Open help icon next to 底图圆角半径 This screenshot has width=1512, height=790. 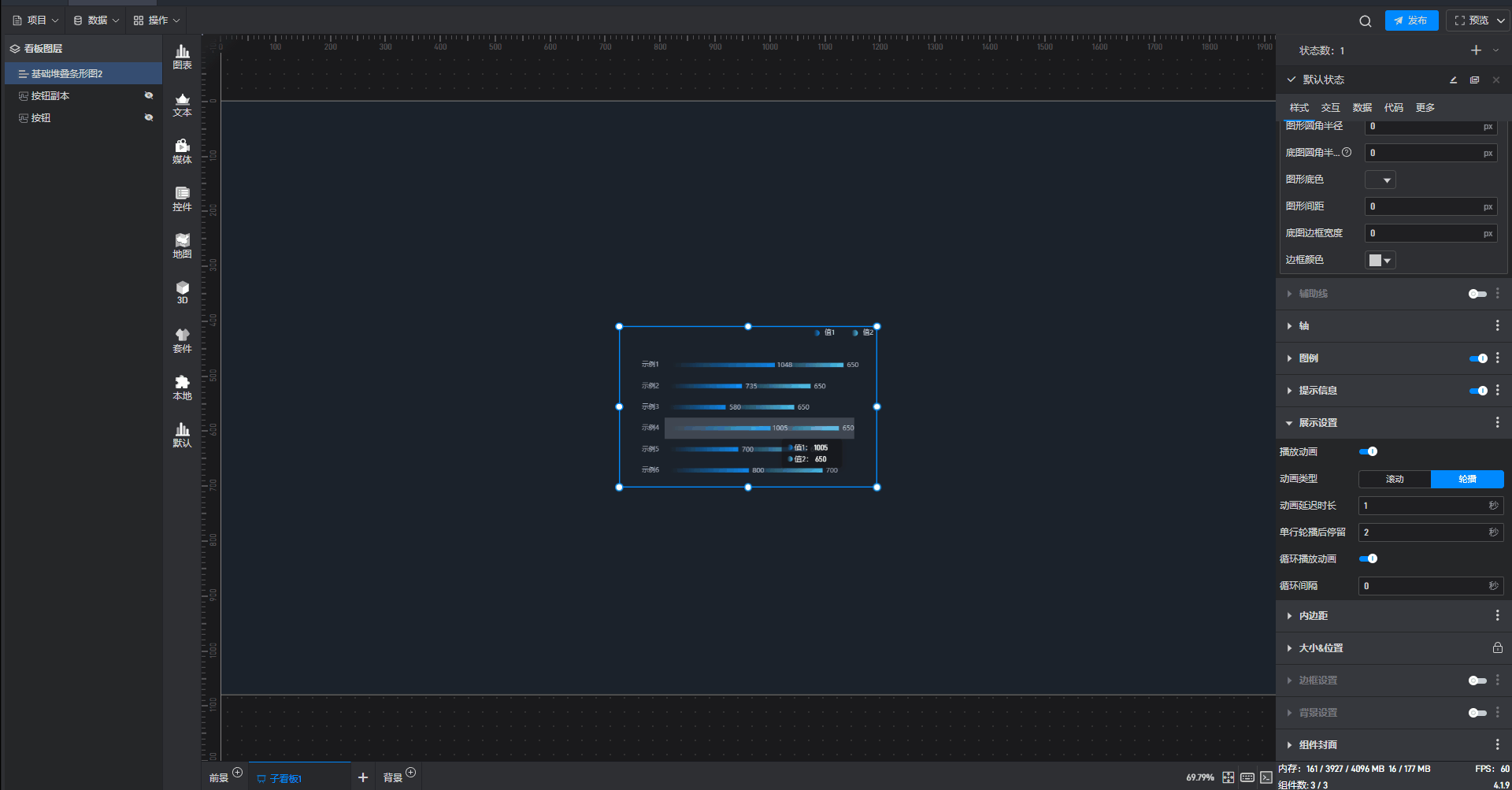(x=1347, y=153)
